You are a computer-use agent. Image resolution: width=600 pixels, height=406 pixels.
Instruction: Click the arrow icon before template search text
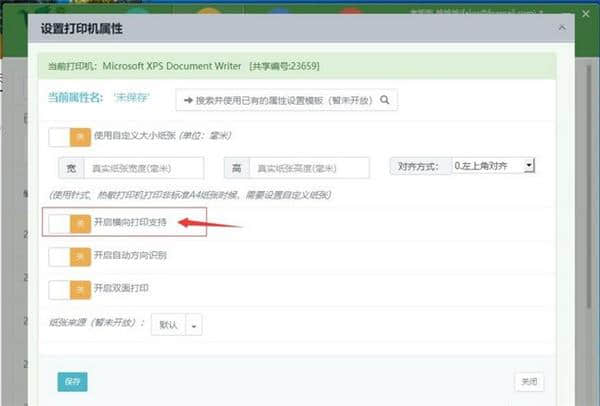[x=187, y=100]
